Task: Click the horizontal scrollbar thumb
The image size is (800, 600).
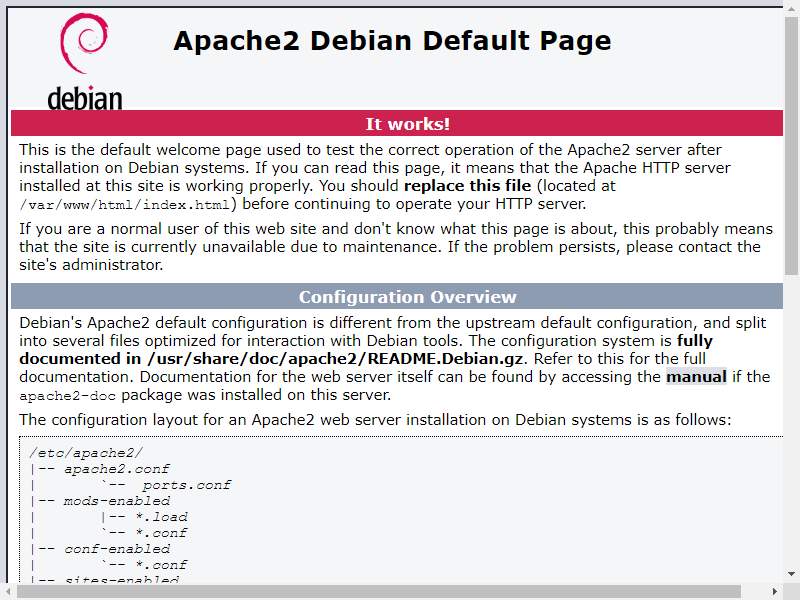Action: [379, 592]
